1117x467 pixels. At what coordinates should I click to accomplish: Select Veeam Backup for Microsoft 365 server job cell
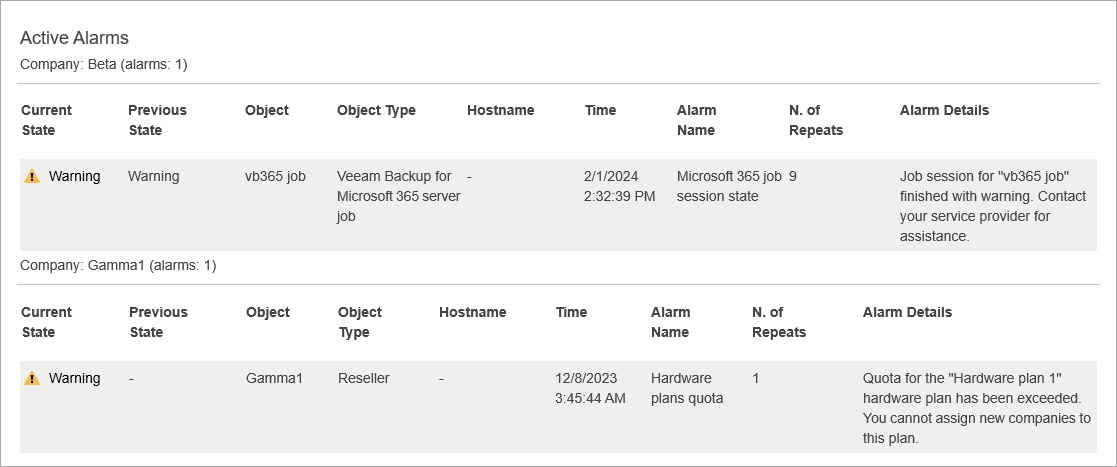pyautogui.click(x=398, y=196)
